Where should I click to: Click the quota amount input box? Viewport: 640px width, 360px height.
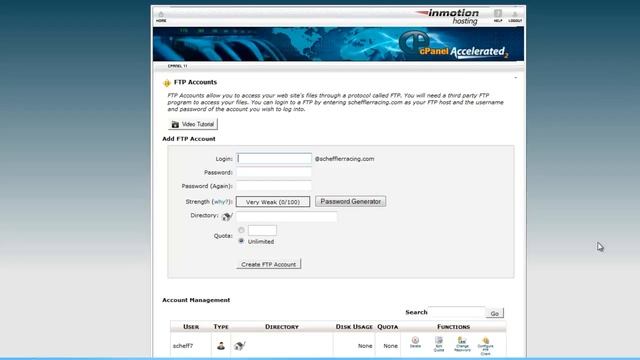262,230
